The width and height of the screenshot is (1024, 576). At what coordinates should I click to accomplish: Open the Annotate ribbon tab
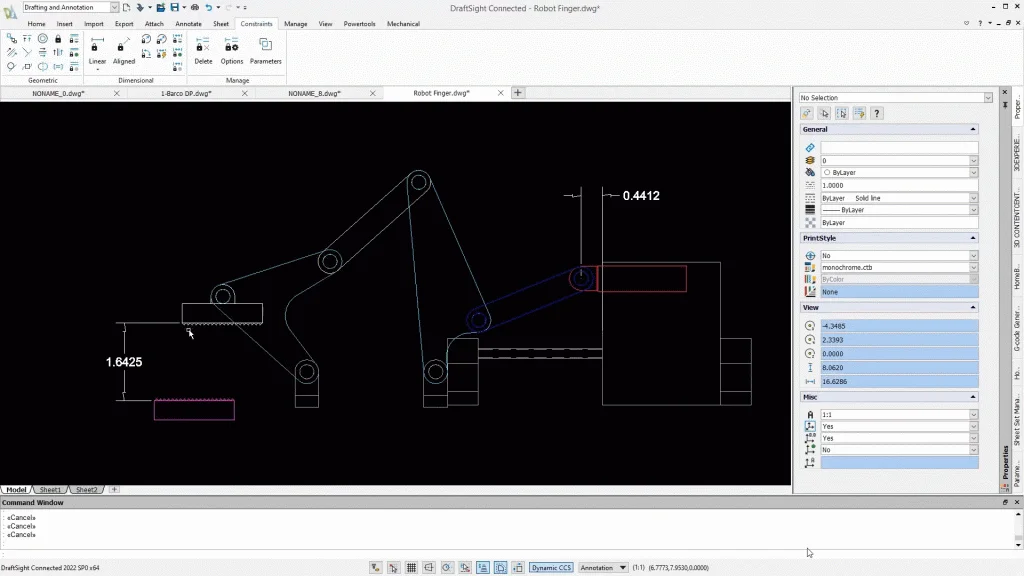pos(188,23)
